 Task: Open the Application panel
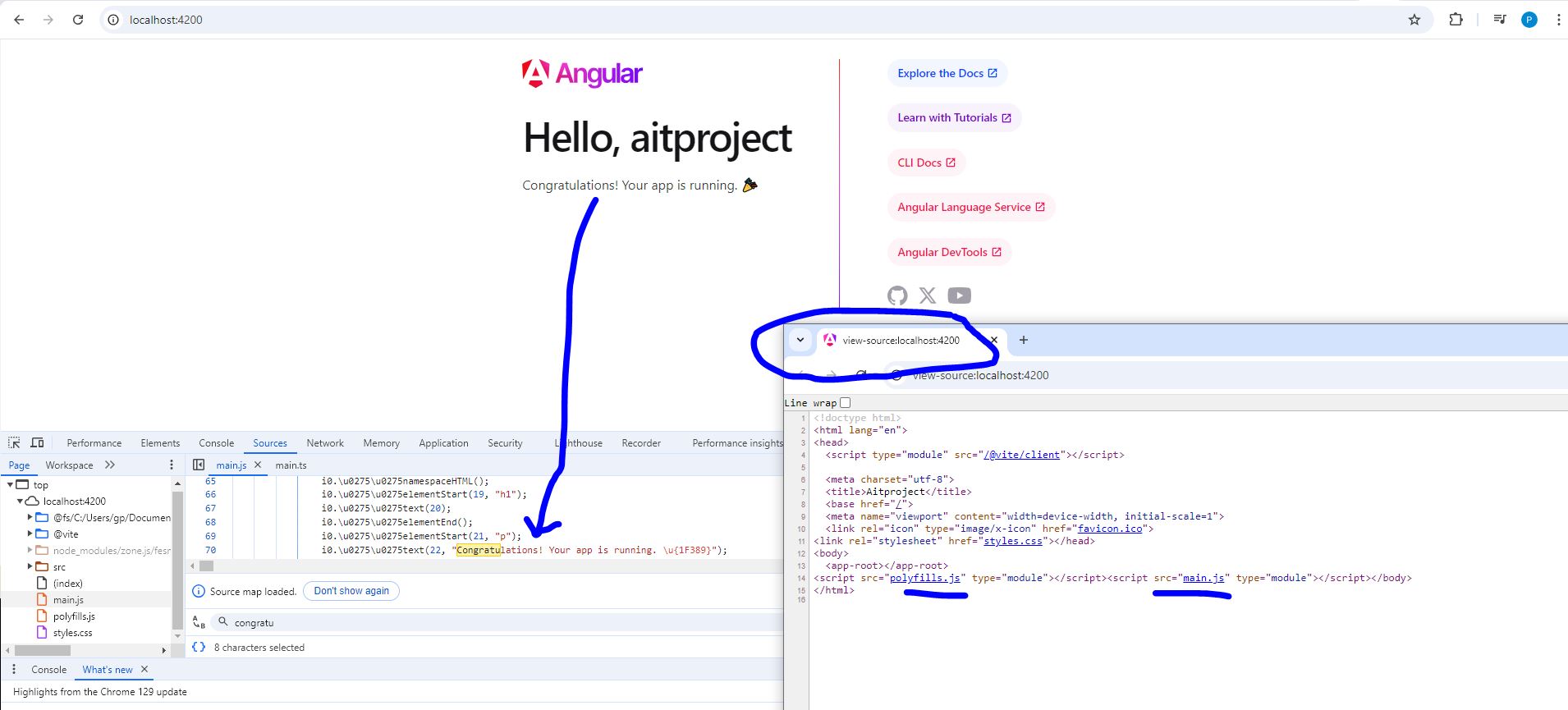[x=443, y=442]
